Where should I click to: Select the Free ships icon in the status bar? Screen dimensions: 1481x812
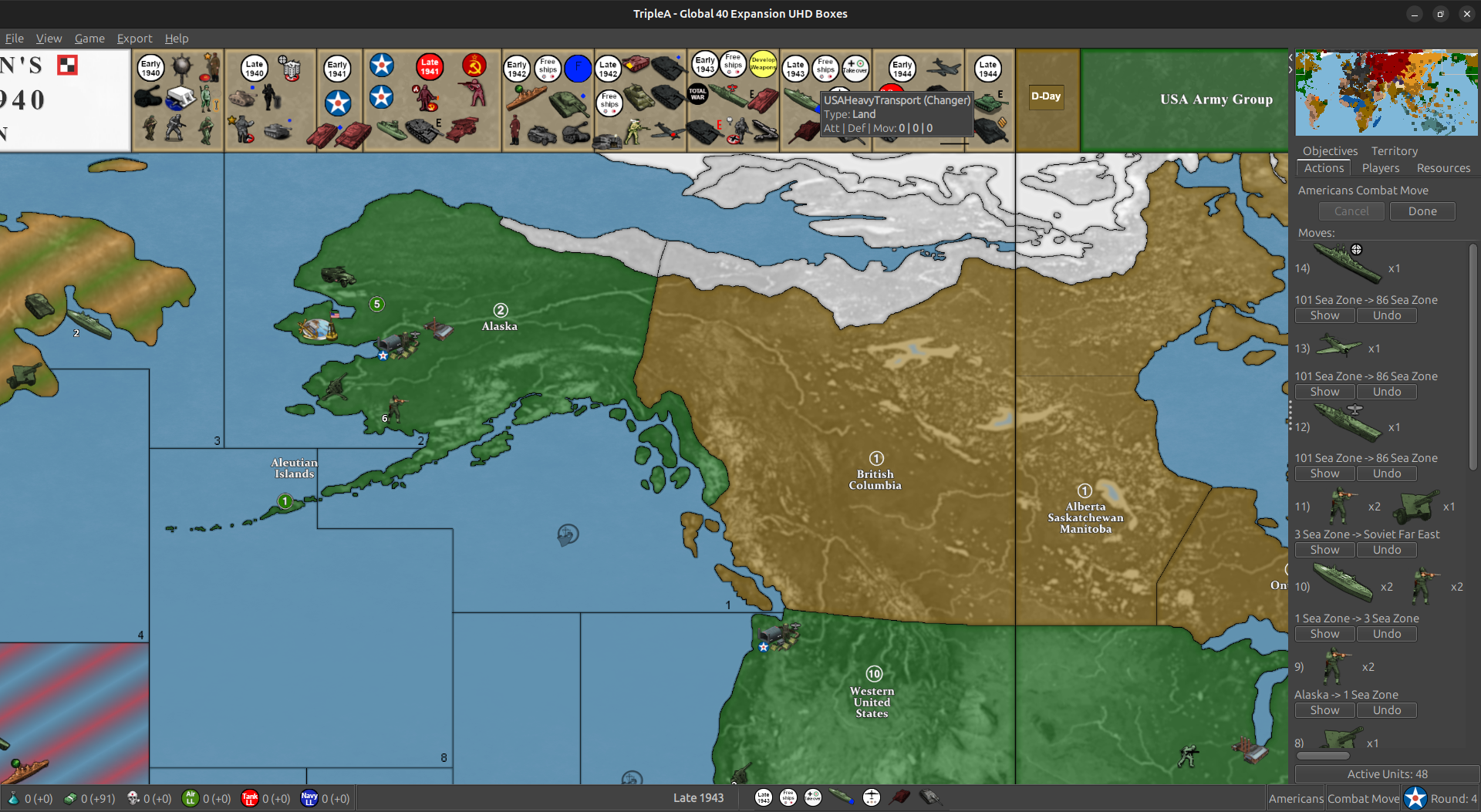click(788, 798)
